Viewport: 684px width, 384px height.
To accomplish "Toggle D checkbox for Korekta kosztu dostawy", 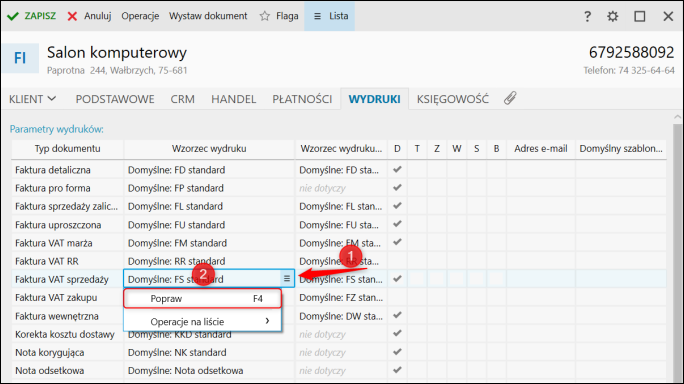I will click(x=397, y=333).
